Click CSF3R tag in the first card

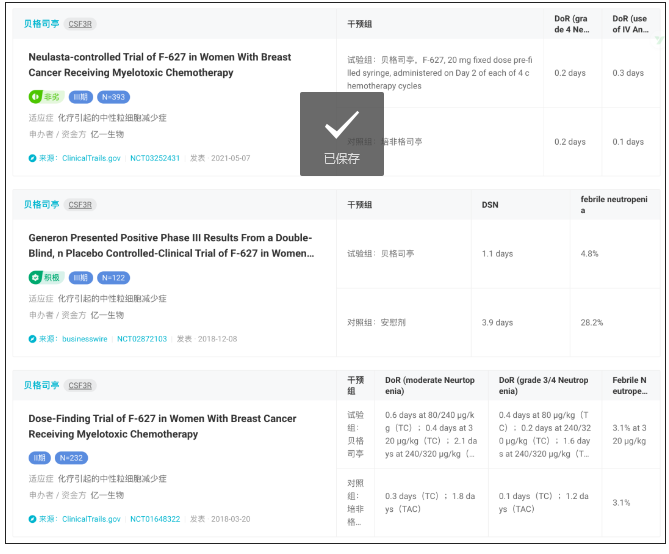tap(81, 23)
